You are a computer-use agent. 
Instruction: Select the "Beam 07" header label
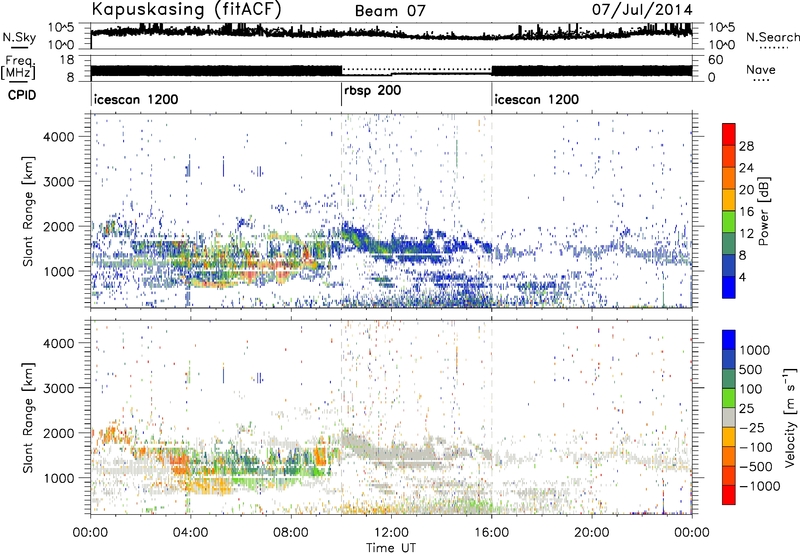(x=390, y=11)
